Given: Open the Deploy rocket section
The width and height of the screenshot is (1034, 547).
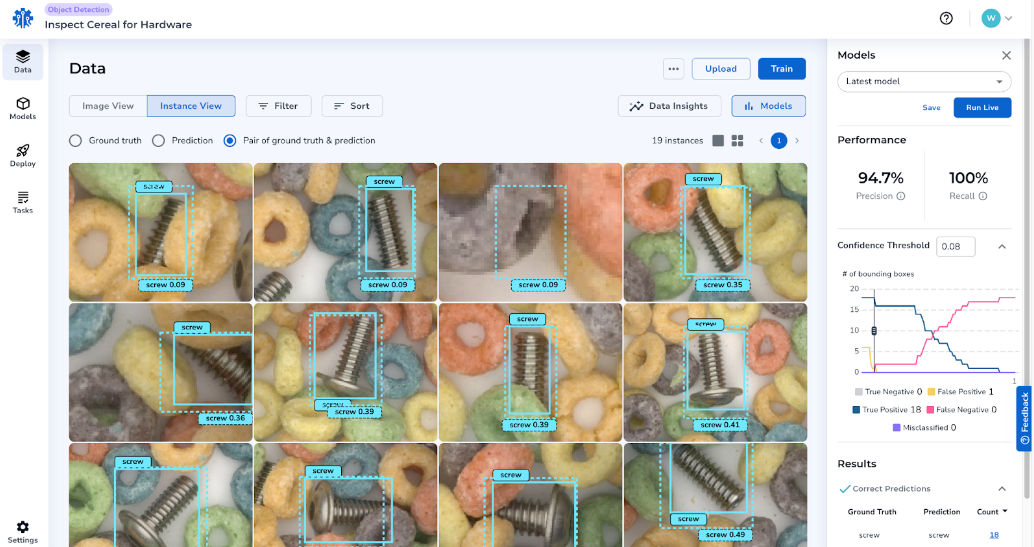Looking at the screenshot, I should (23, 156).
